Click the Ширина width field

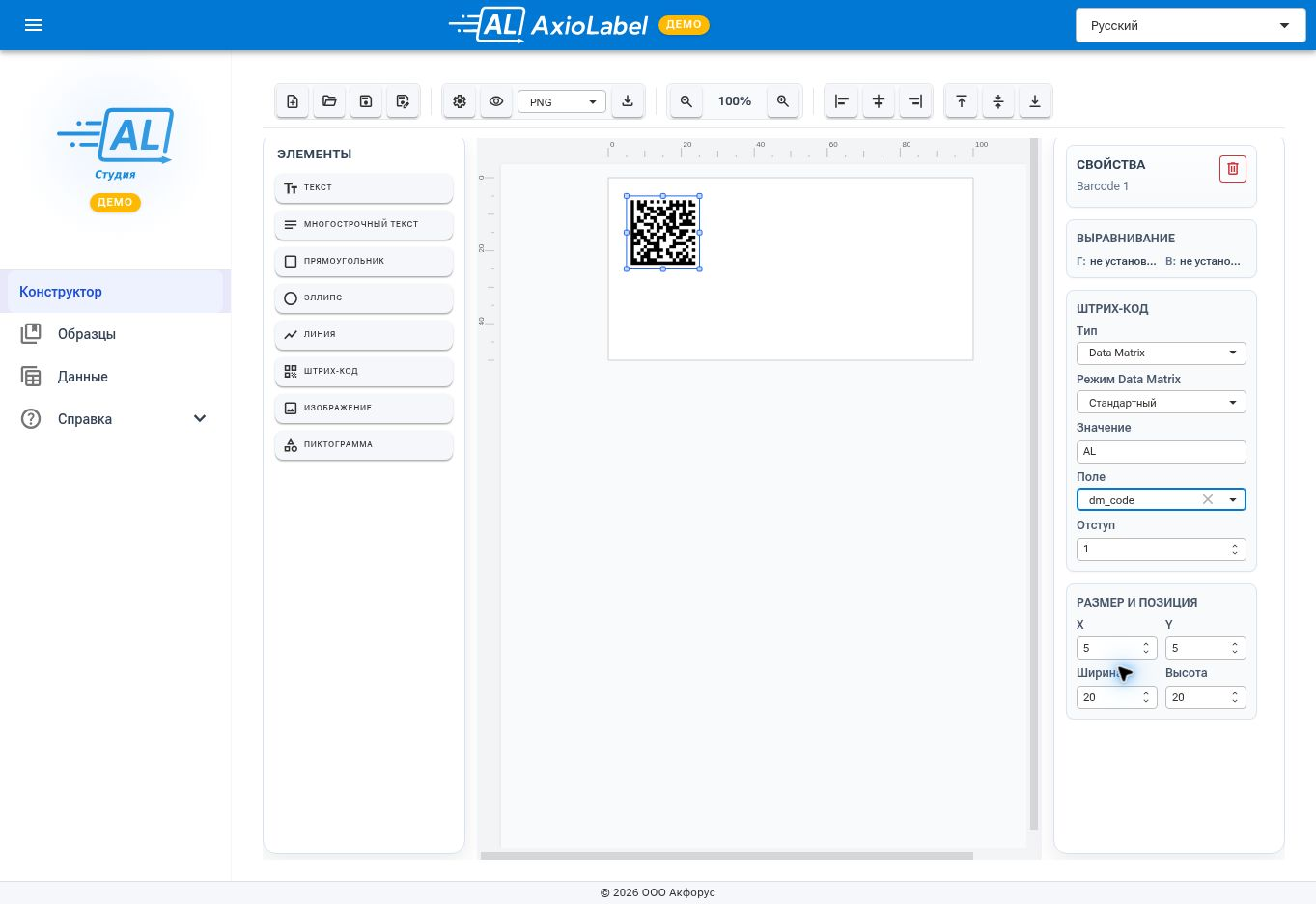click(1116, 697)
